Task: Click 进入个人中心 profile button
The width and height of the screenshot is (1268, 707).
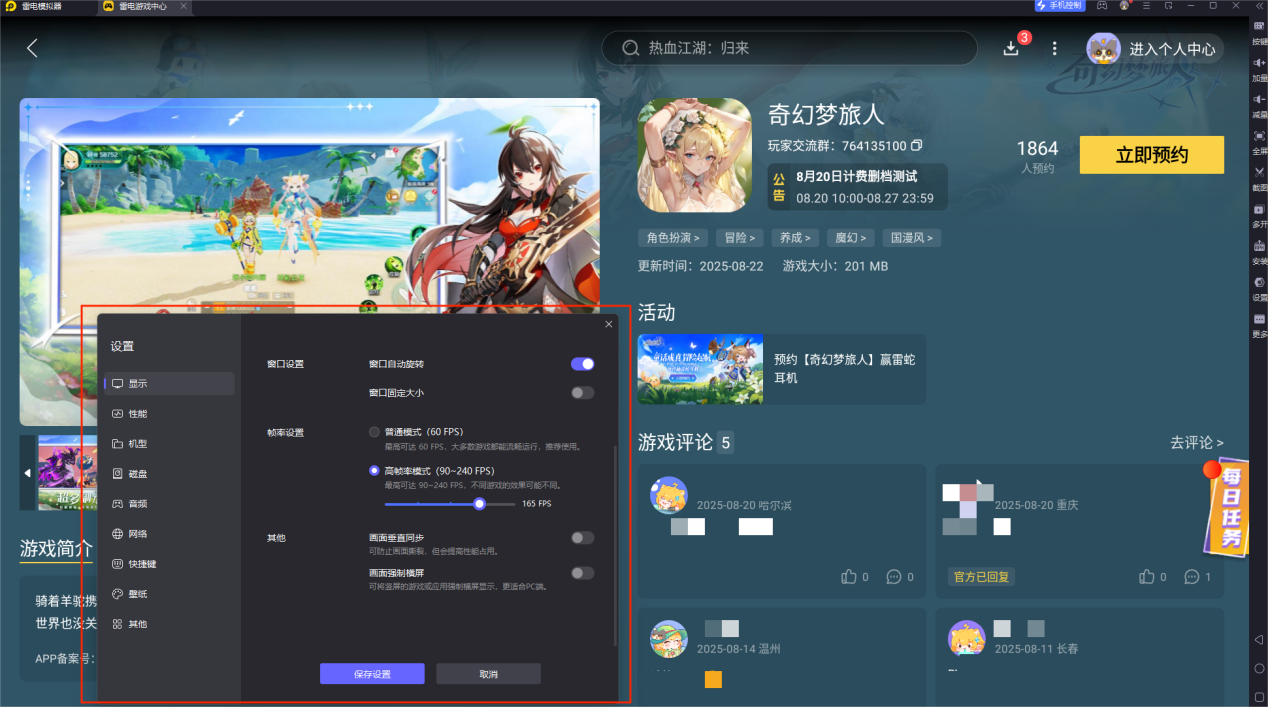Action: point(1155,48)
